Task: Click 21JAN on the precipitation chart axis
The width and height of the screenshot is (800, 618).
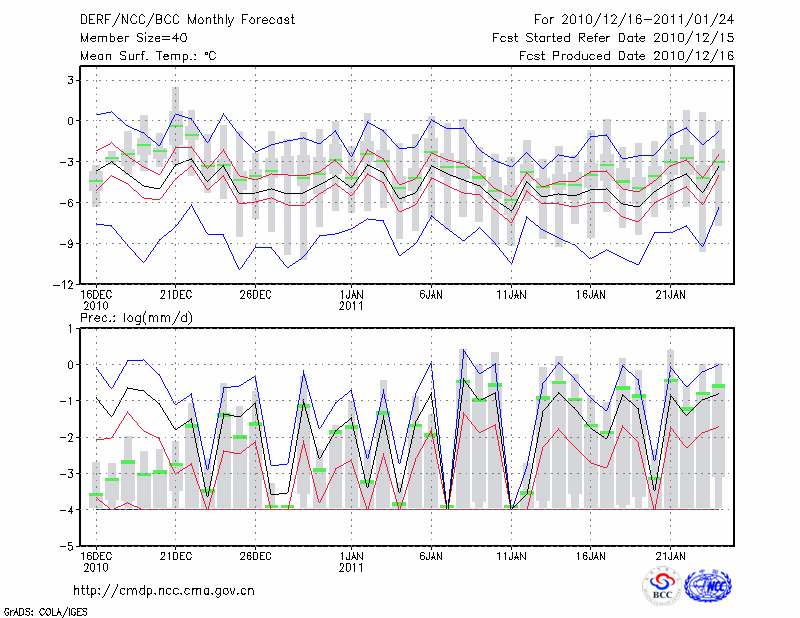Action: pos(671,555)
